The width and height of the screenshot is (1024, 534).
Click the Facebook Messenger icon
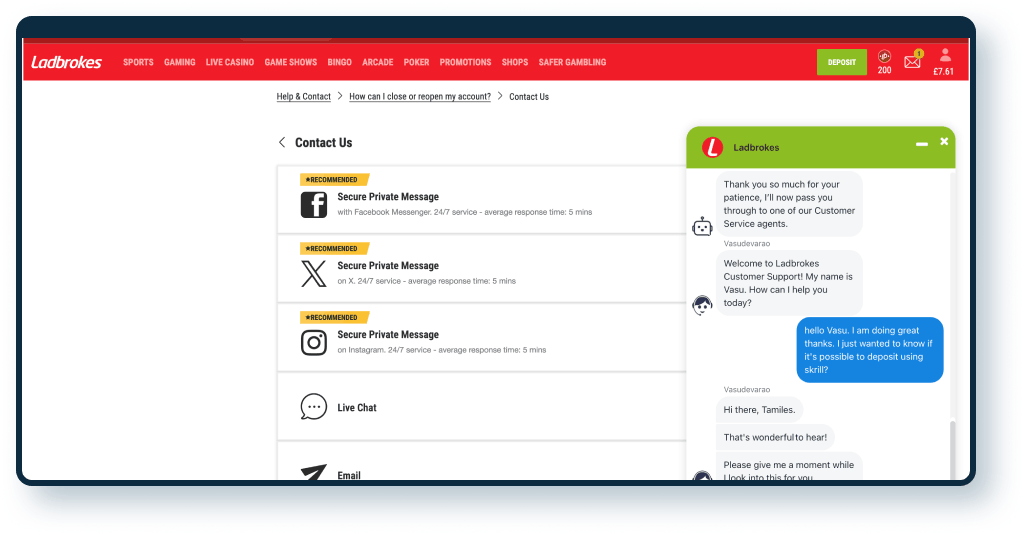click(x=313, y=204)
